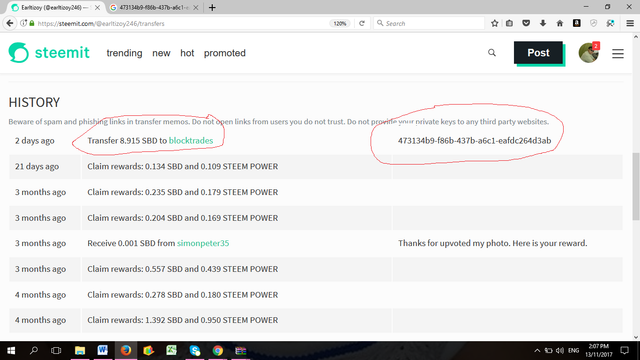Open WinRAR from the taskbar
The width and height of the screenshot is (640, 360).
click(240, 351)
